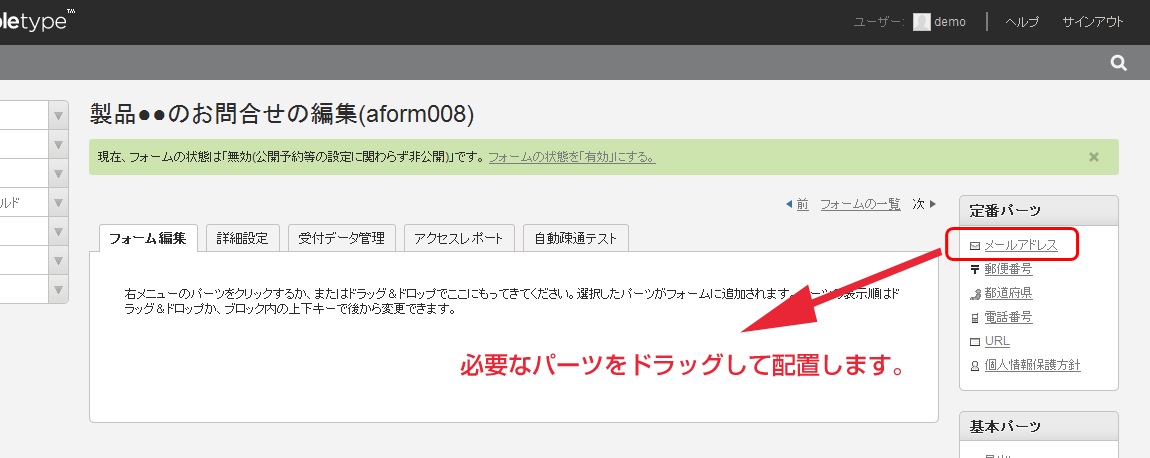
Task: Click the 定番パーツ panel header
Action: pos(1039,211)
